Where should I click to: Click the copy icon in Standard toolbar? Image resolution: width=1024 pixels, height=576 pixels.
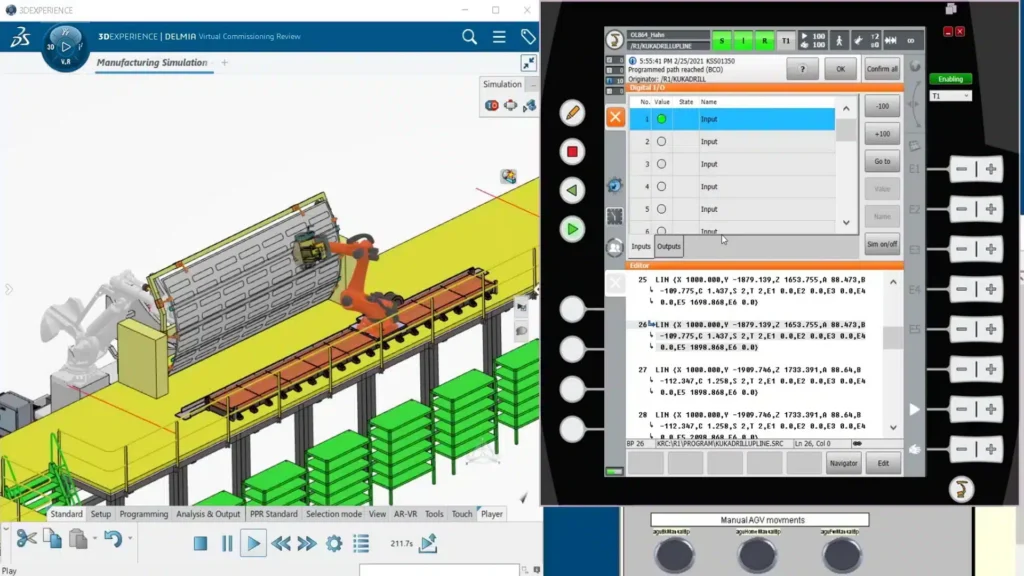click(54, 538)
